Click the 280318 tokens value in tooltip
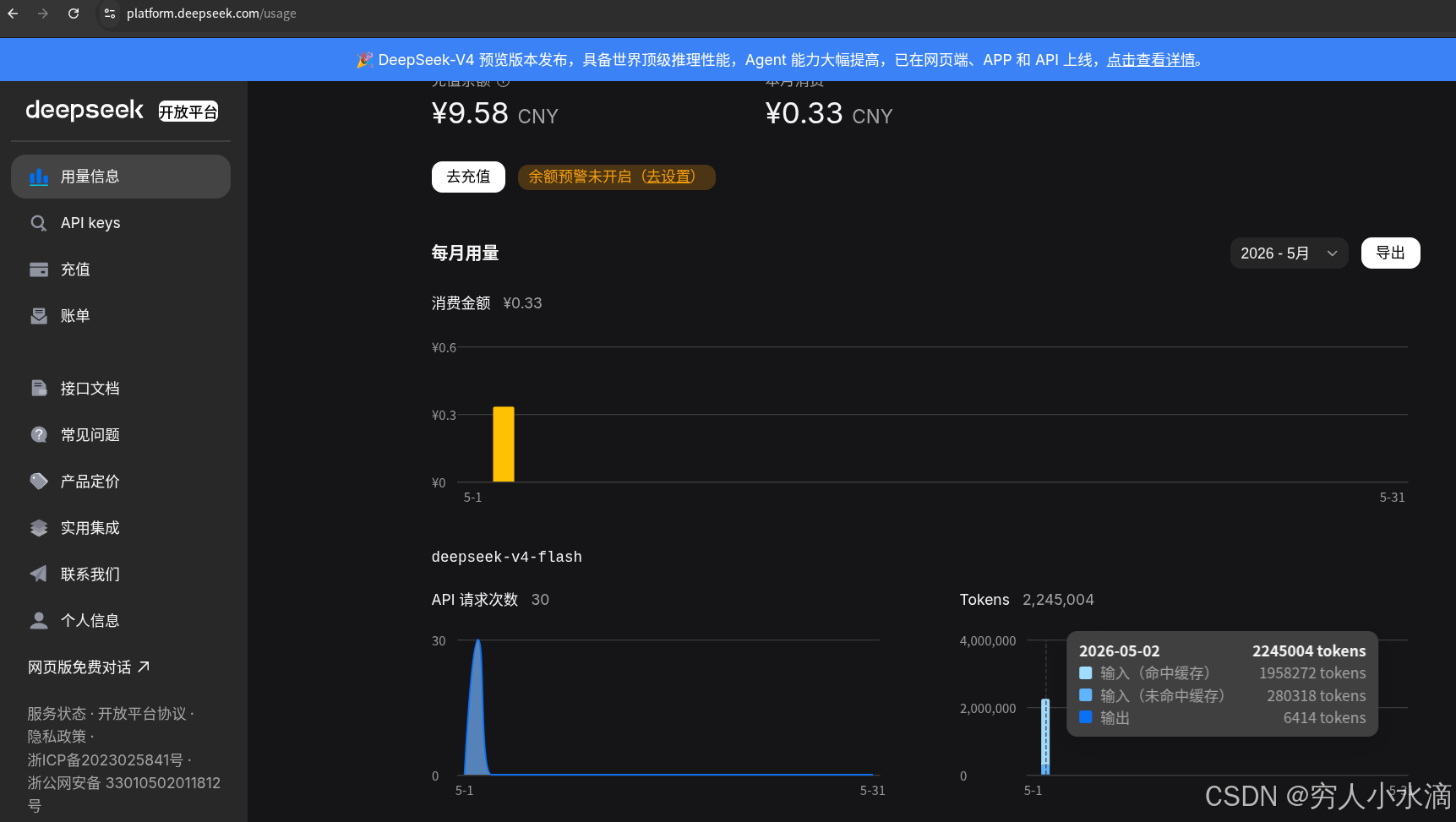1456x822 pixels. click(x=1317, y=696)
